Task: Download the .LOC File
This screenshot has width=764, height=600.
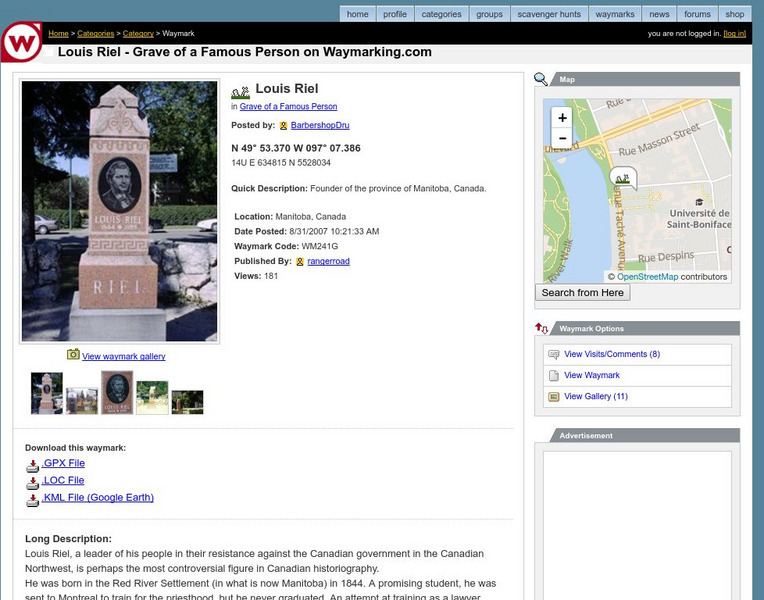Action: tap(63, 480)
